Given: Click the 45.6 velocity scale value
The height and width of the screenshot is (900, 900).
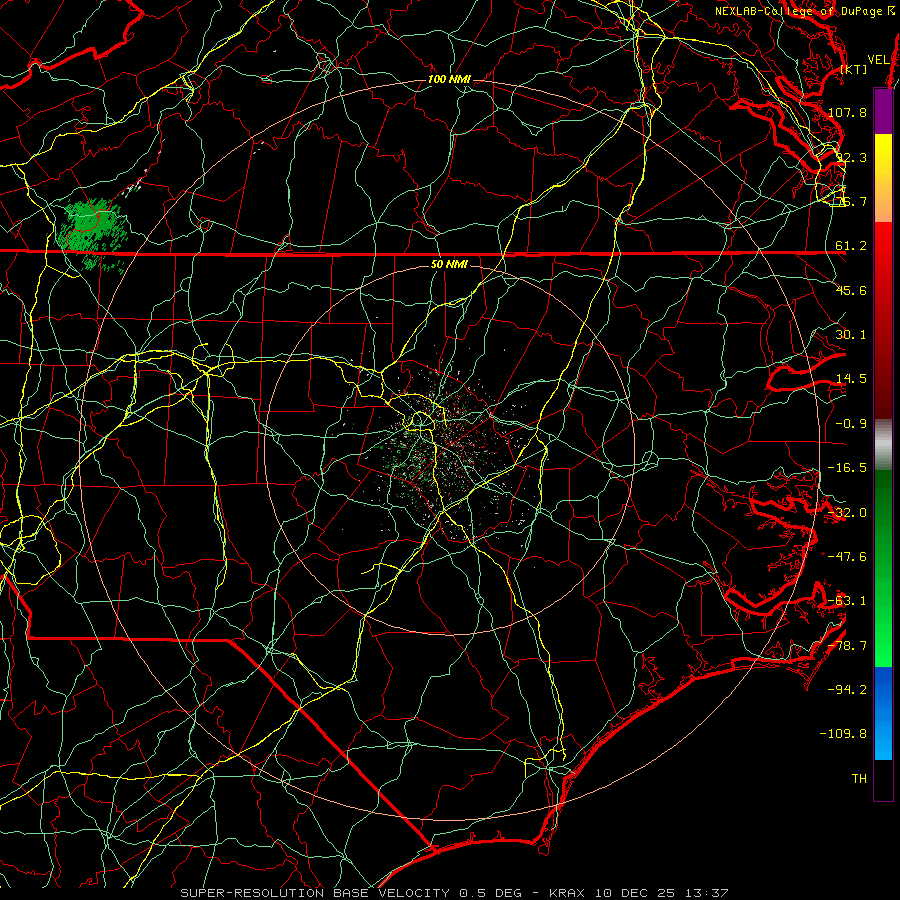Looking at the screenshot, I should click(851, 290).
